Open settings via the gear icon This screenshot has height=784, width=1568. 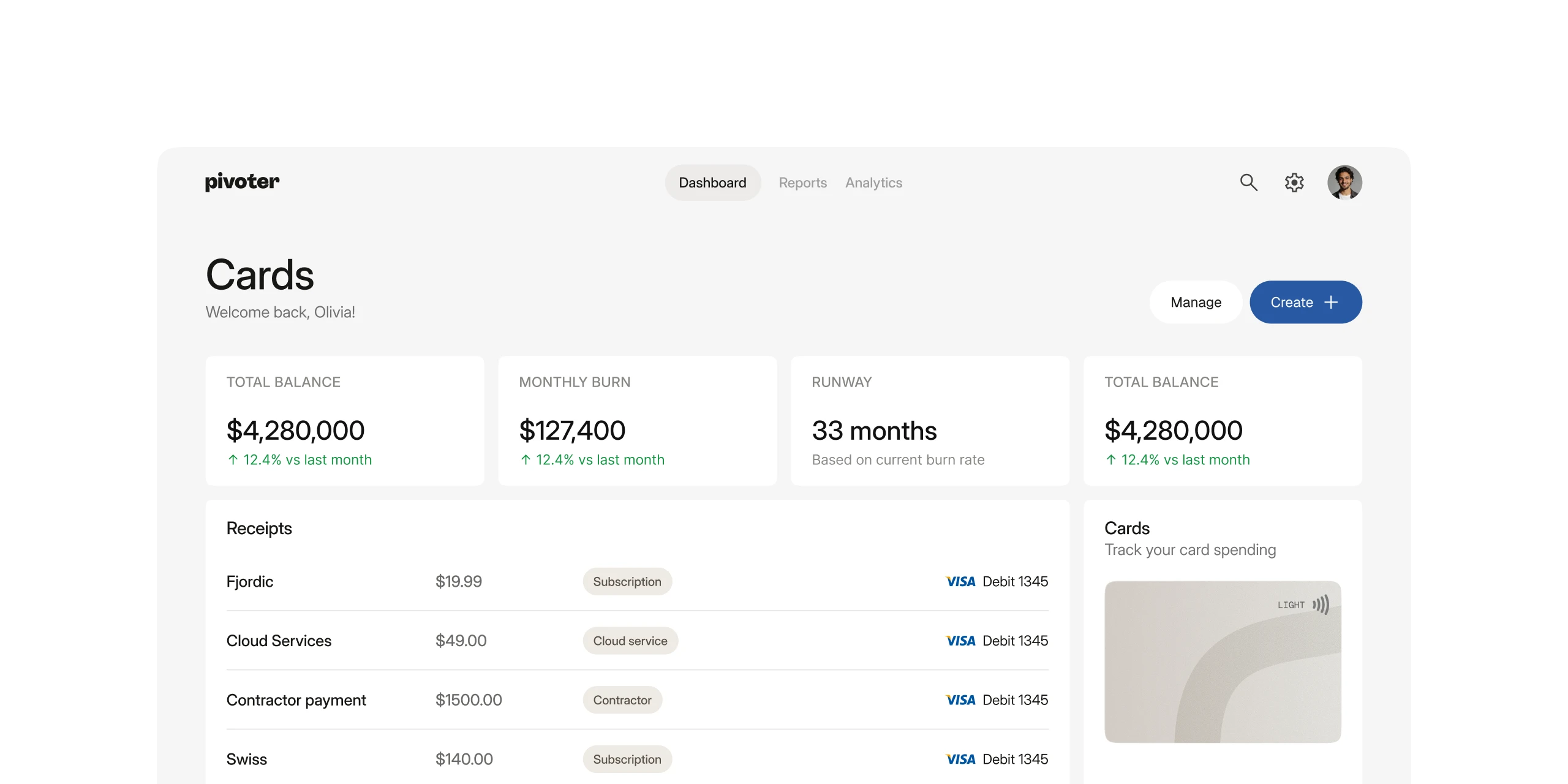[1294, 183]
